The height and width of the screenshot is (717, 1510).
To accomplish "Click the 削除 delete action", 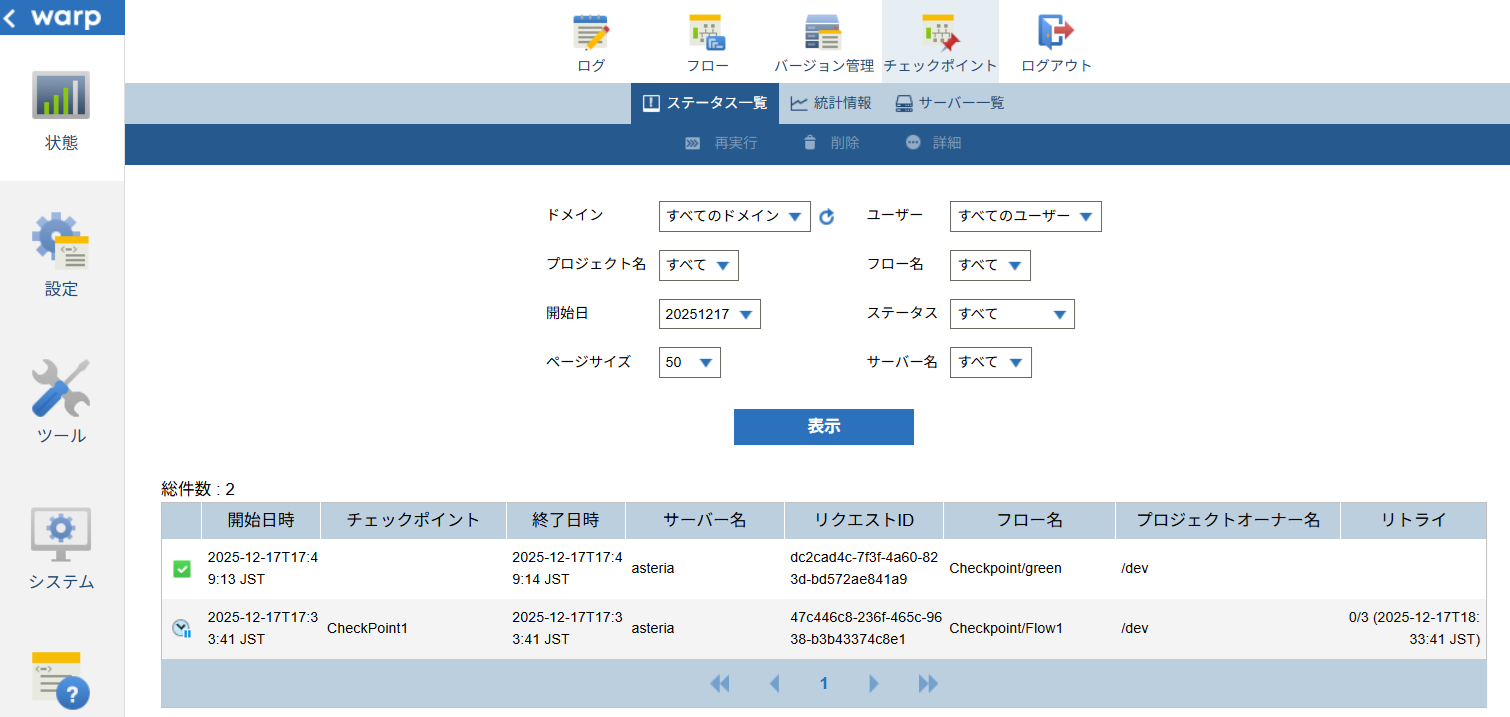I will coord(831,143).
